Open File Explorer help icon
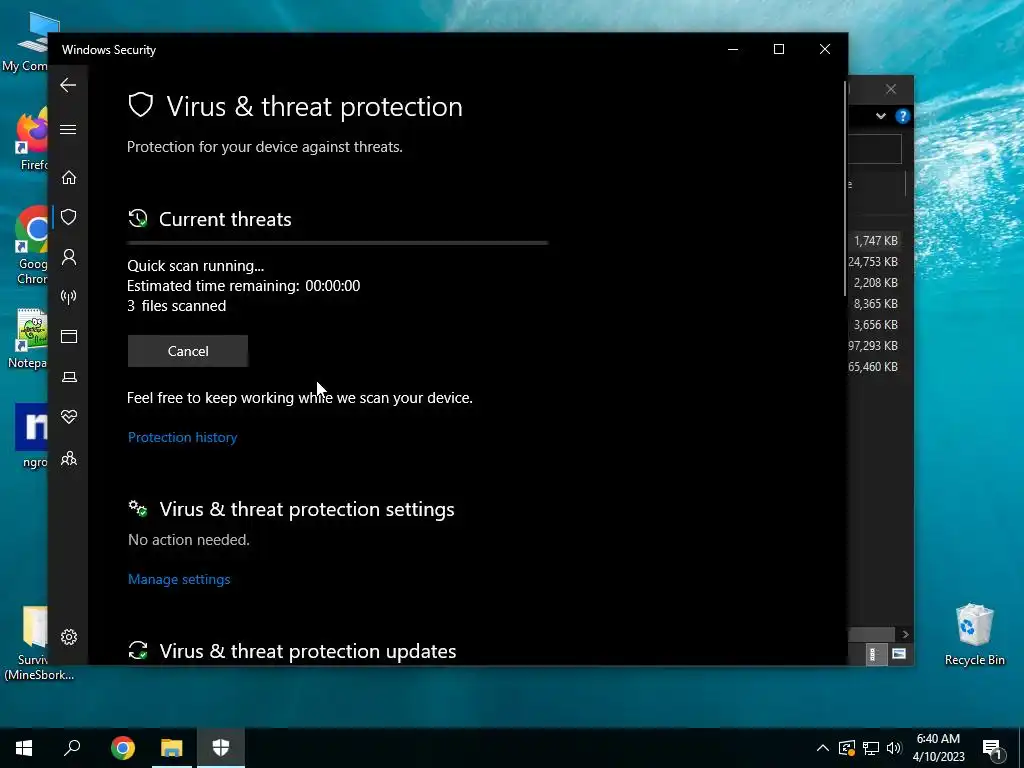1024x768 pixels. pyautogui.click(x=903, y=116)
